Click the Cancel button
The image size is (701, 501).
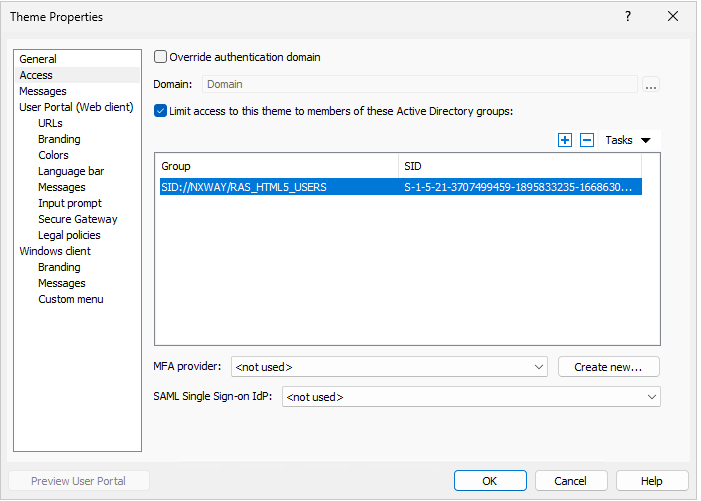570,481
